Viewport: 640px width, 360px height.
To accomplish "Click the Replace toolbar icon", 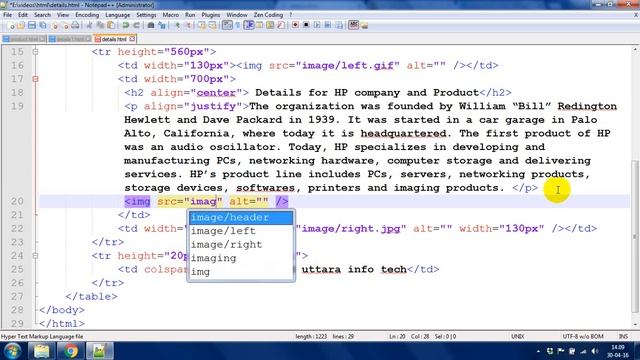I will [x=162, y=25].
